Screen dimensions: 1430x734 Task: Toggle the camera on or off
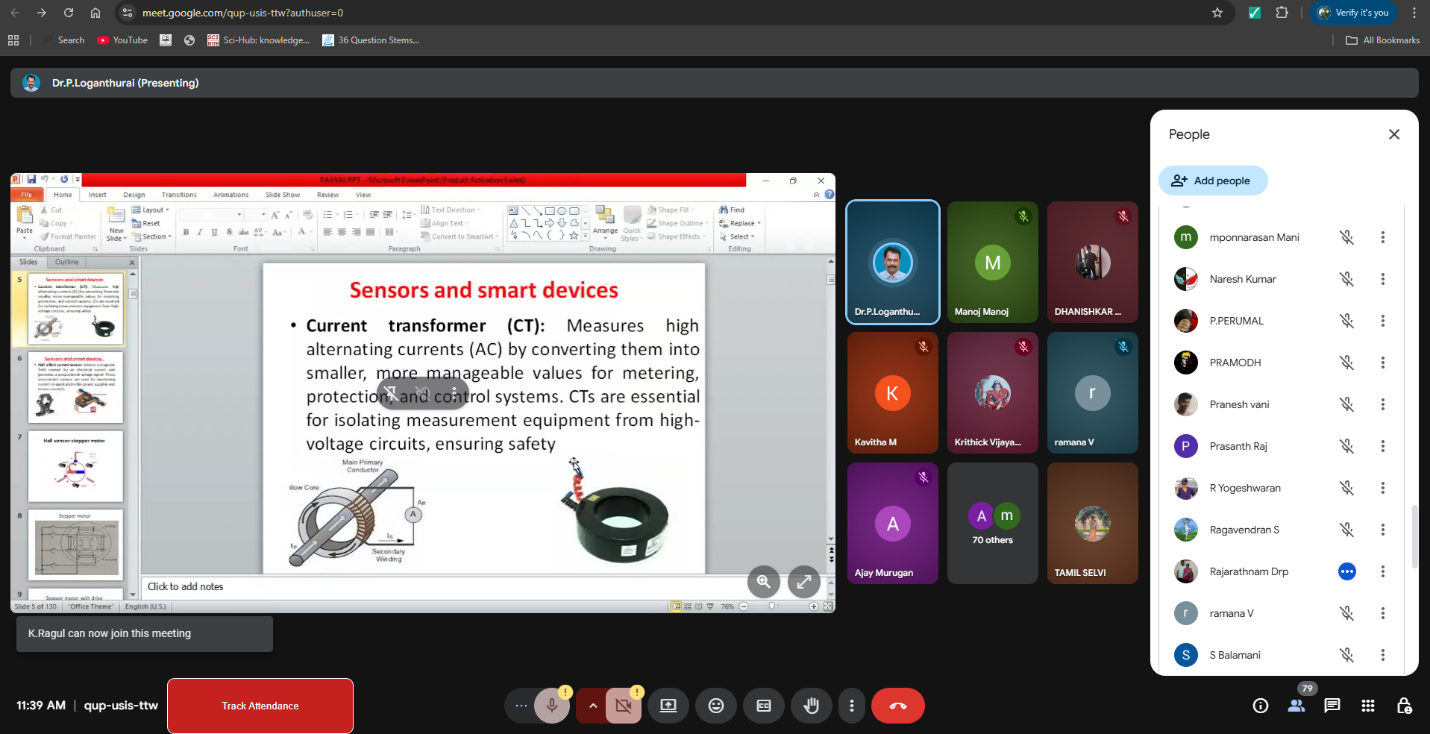(x=623, y=706)
